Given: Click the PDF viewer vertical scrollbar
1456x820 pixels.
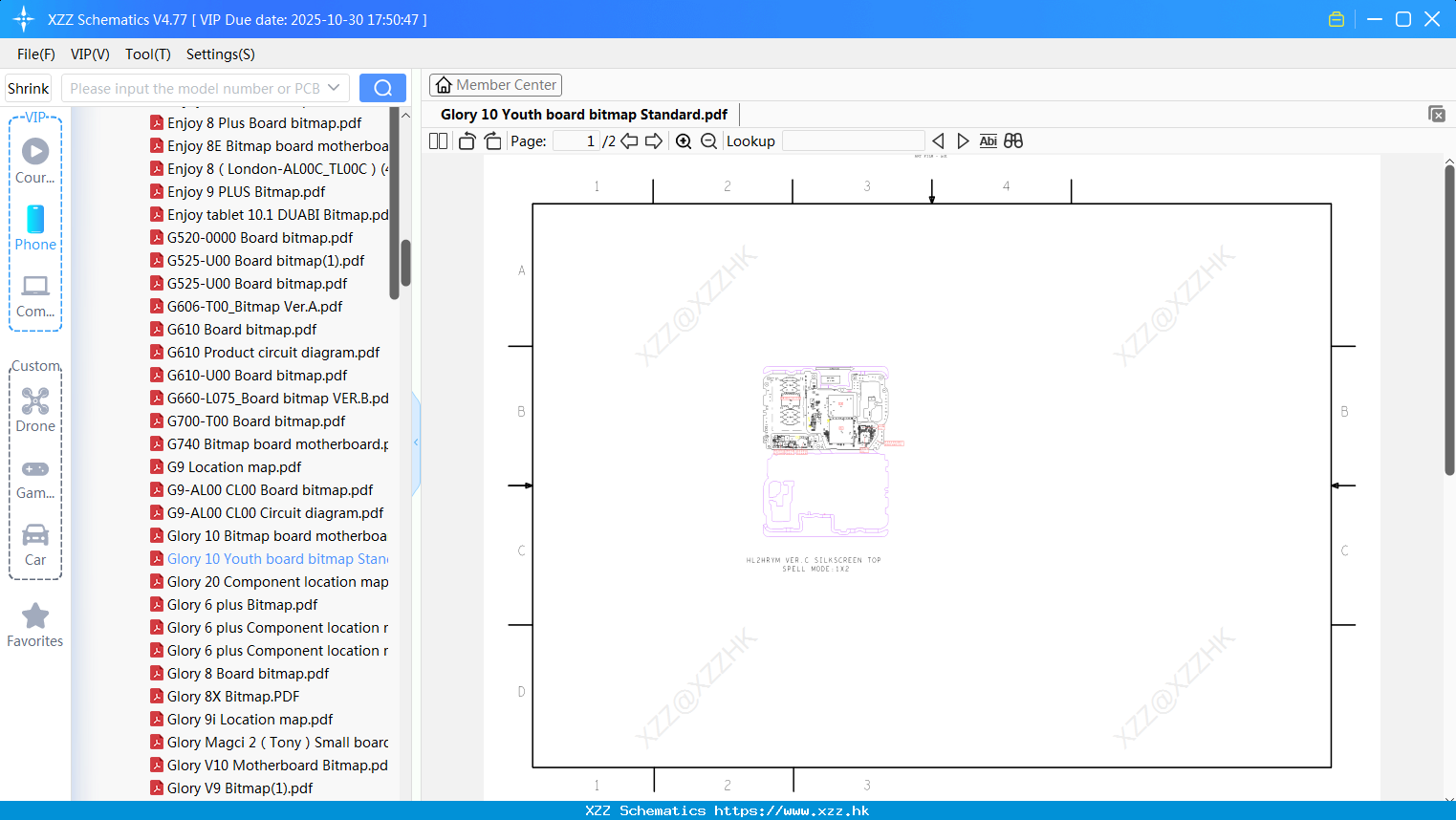Looking at the screenshot, I should point(1449,319).
